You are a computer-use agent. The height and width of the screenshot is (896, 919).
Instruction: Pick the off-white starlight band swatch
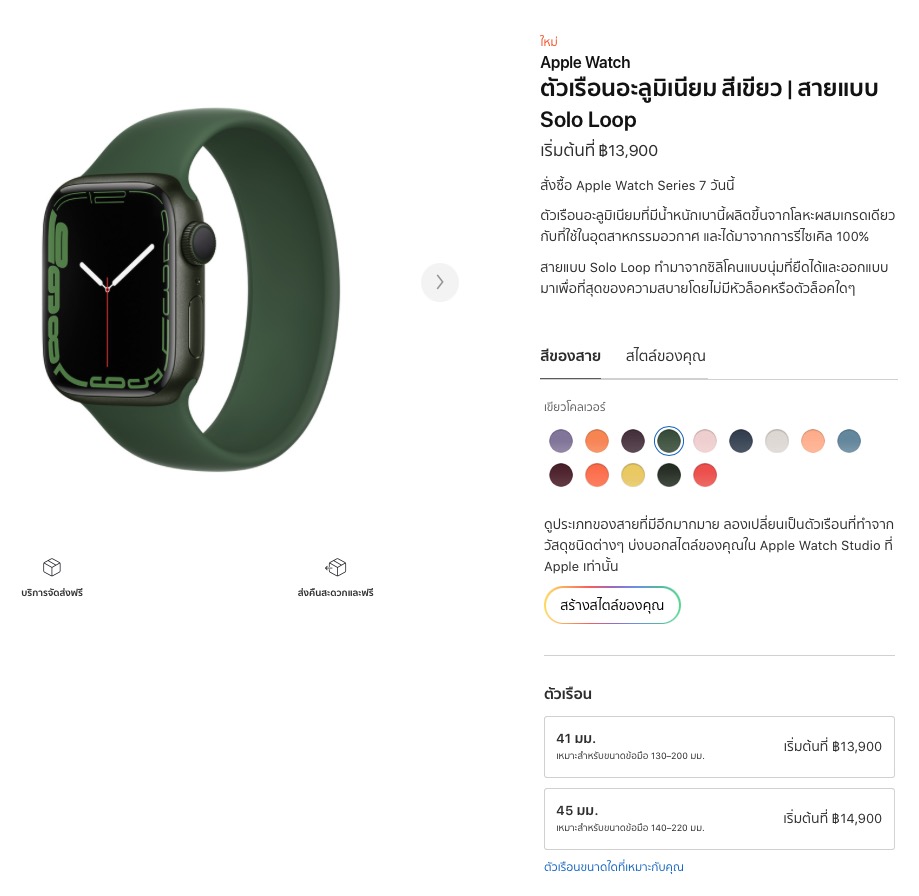click(777, 441)
